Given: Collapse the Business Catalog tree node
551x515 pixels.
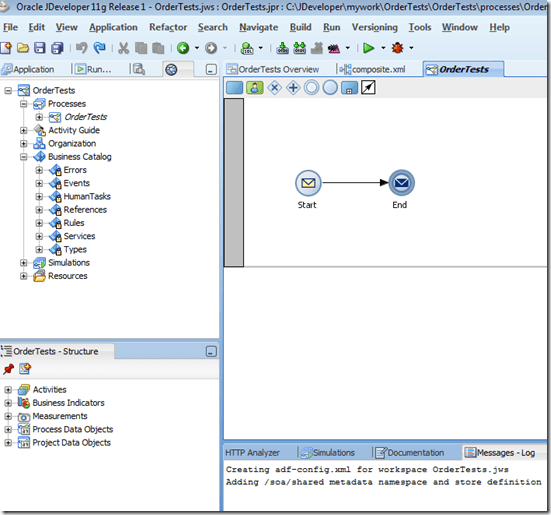Looking at the screenshot, I should pyautogui.click(x=24, y=157).
